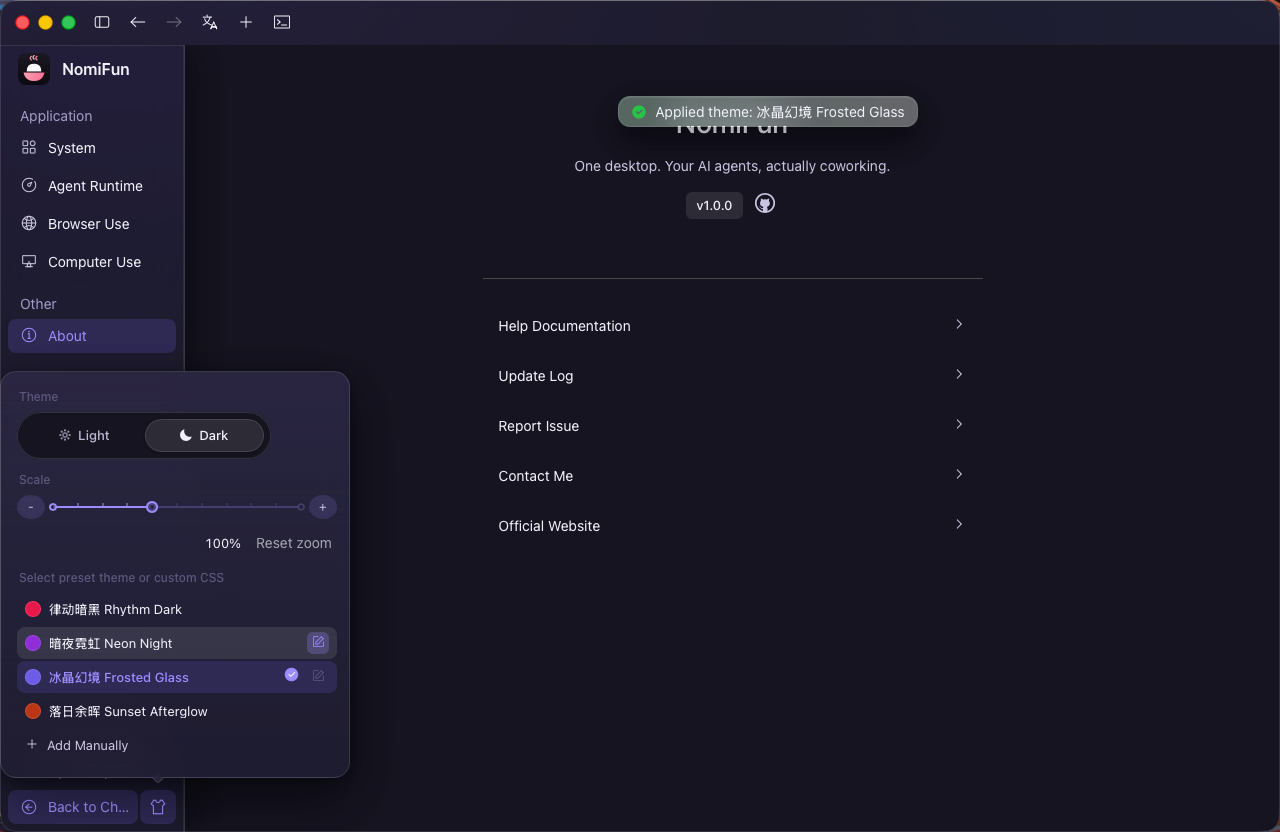This screenshot has height=832, width=1280.
Task: Click the shirt theme icon
Action: (x=158, y=807)
